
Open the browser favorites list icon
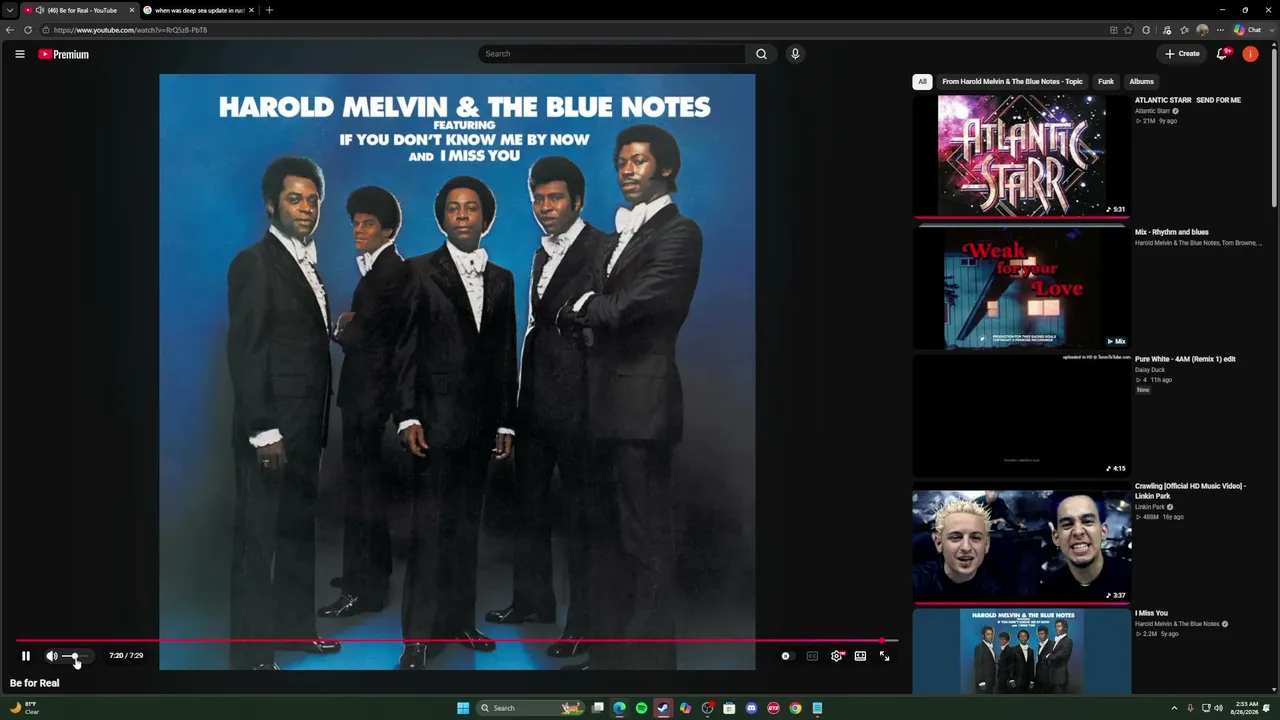coord(1184,30)
